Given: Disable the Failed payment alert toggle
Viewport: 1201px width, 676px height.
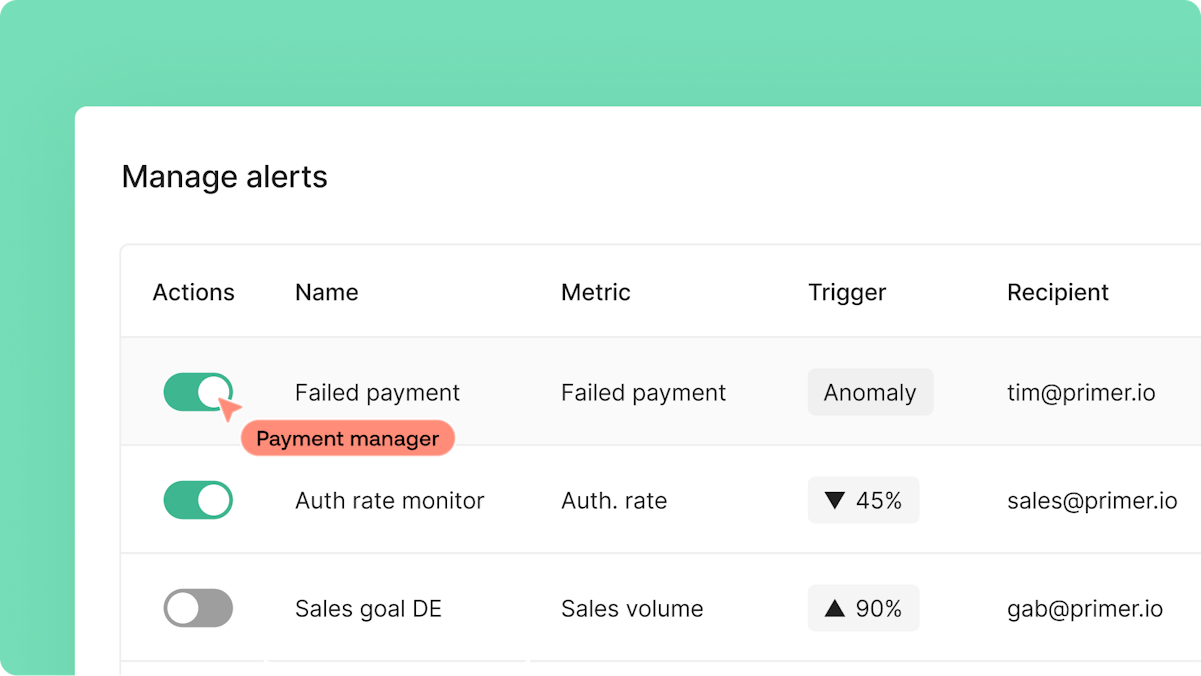Looking at the screenshot, I should pos(198,392).
